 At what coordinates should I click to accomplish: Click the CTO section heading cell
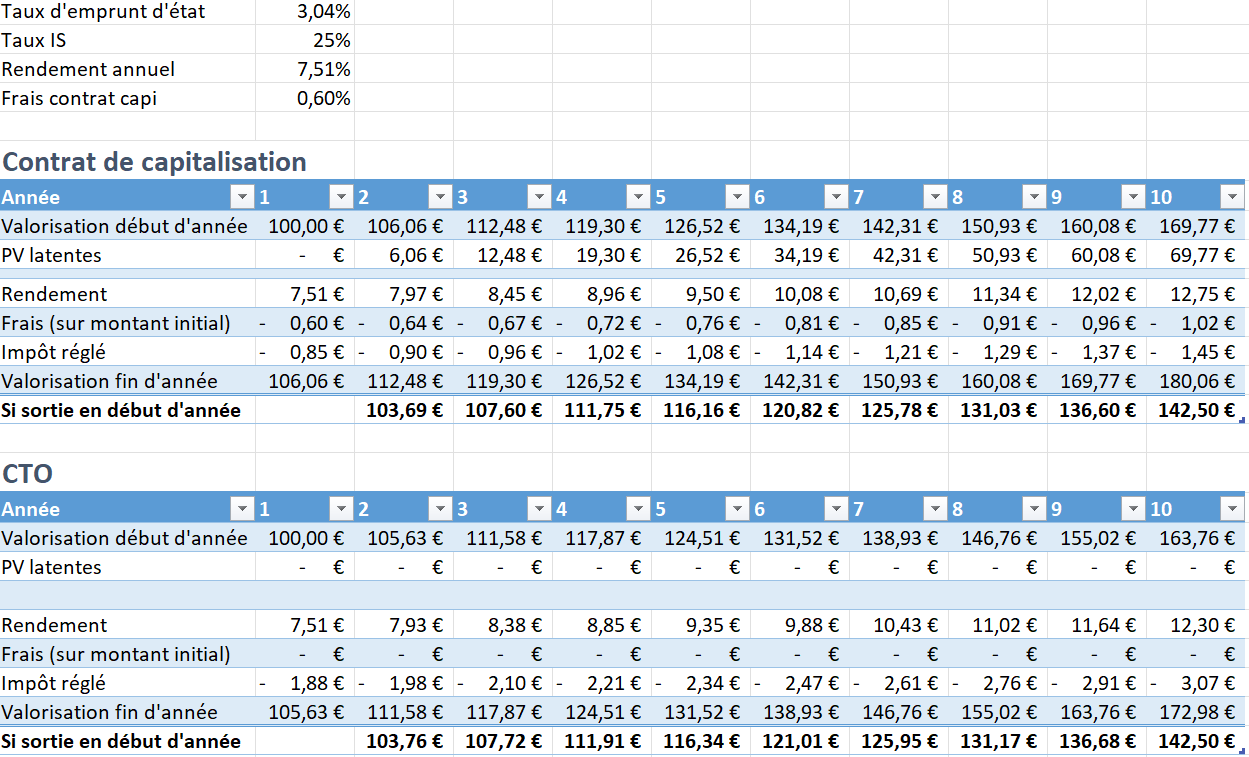tap(28, 473)
